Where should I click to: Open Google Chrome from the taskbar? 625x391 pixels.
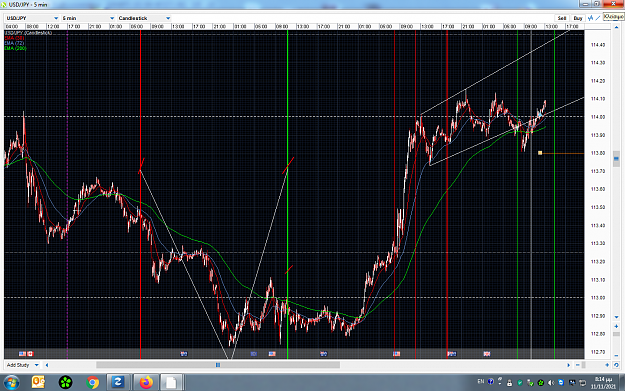[x=92, y=383]
